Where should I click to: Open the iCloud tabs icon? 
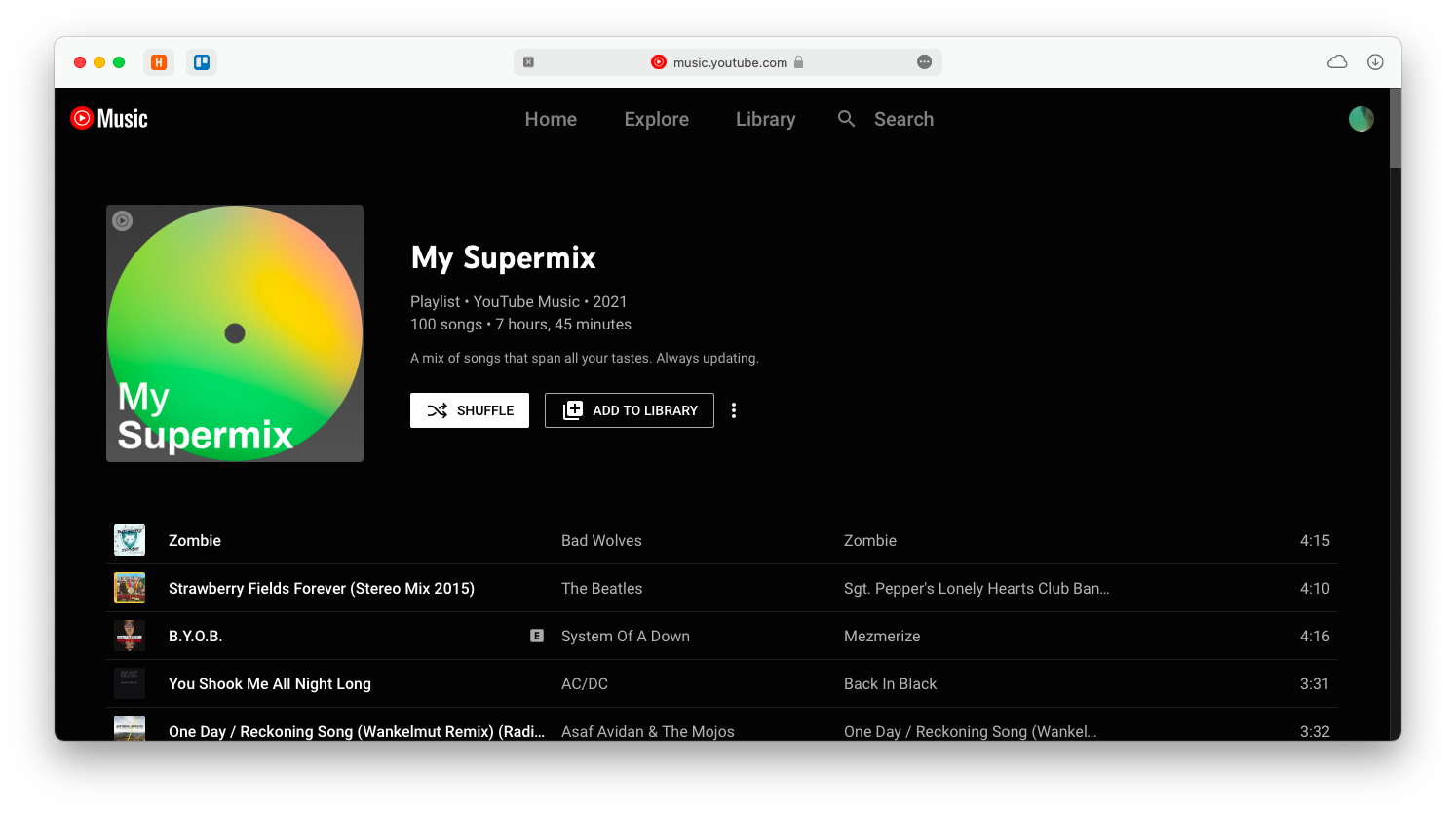(x=1337, y=62)
